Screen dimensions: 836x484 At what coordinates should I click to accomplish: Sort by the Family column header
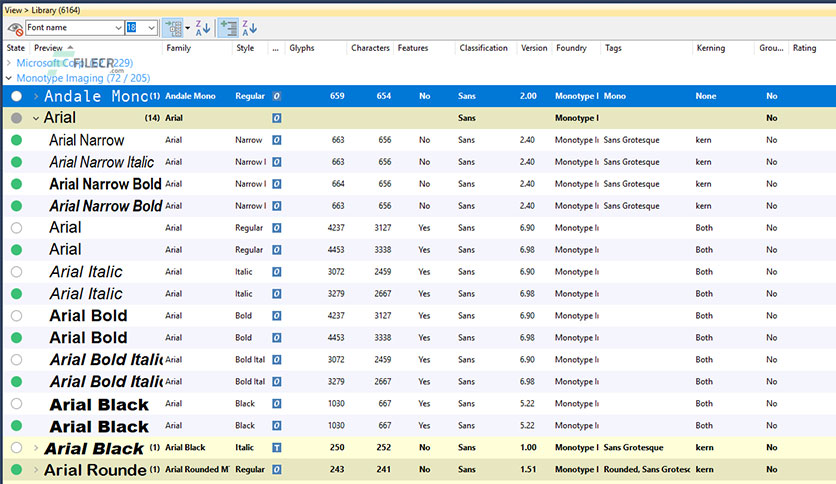[x=179, y=48]
